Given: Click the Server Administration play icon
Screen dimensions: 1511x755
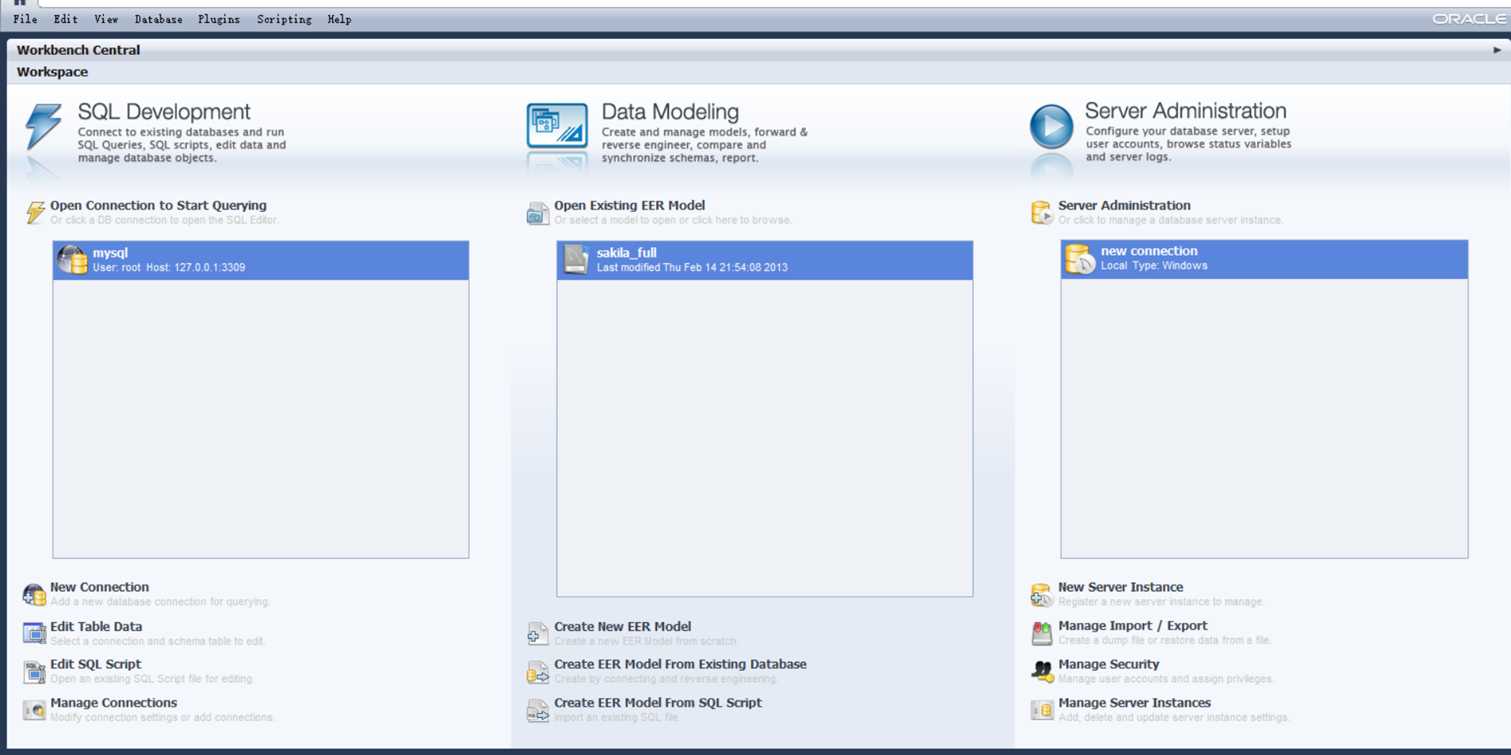Looking at the screenshot, I should pyautogui.click(x=1051, y=127).
